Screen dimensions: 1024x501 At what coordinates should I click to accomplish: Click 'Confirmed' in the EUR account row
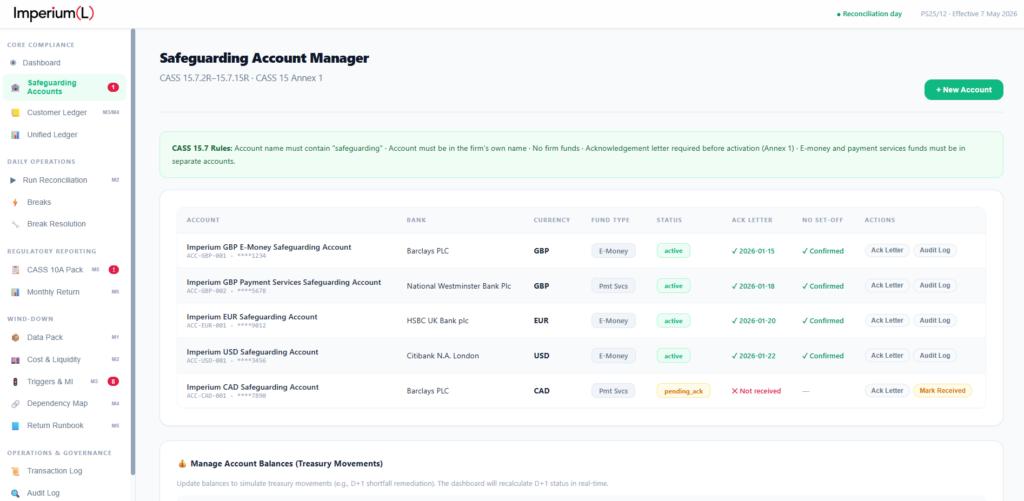(x=823, y=321)
